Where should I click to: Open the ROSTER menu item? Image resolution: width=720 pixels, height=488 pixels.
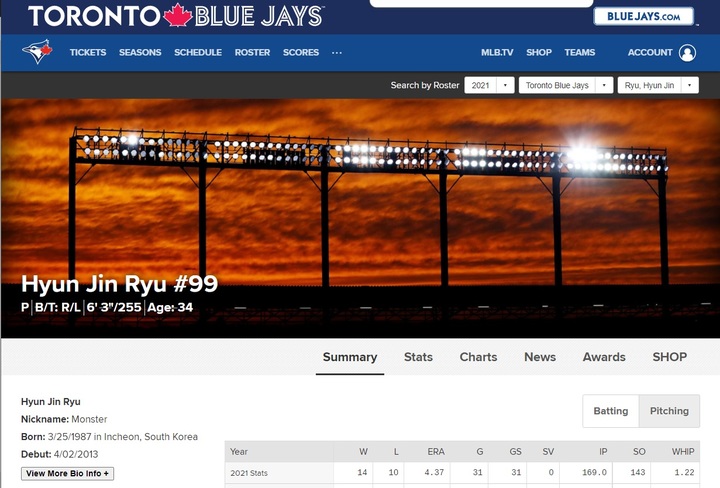tap(252, 52)
